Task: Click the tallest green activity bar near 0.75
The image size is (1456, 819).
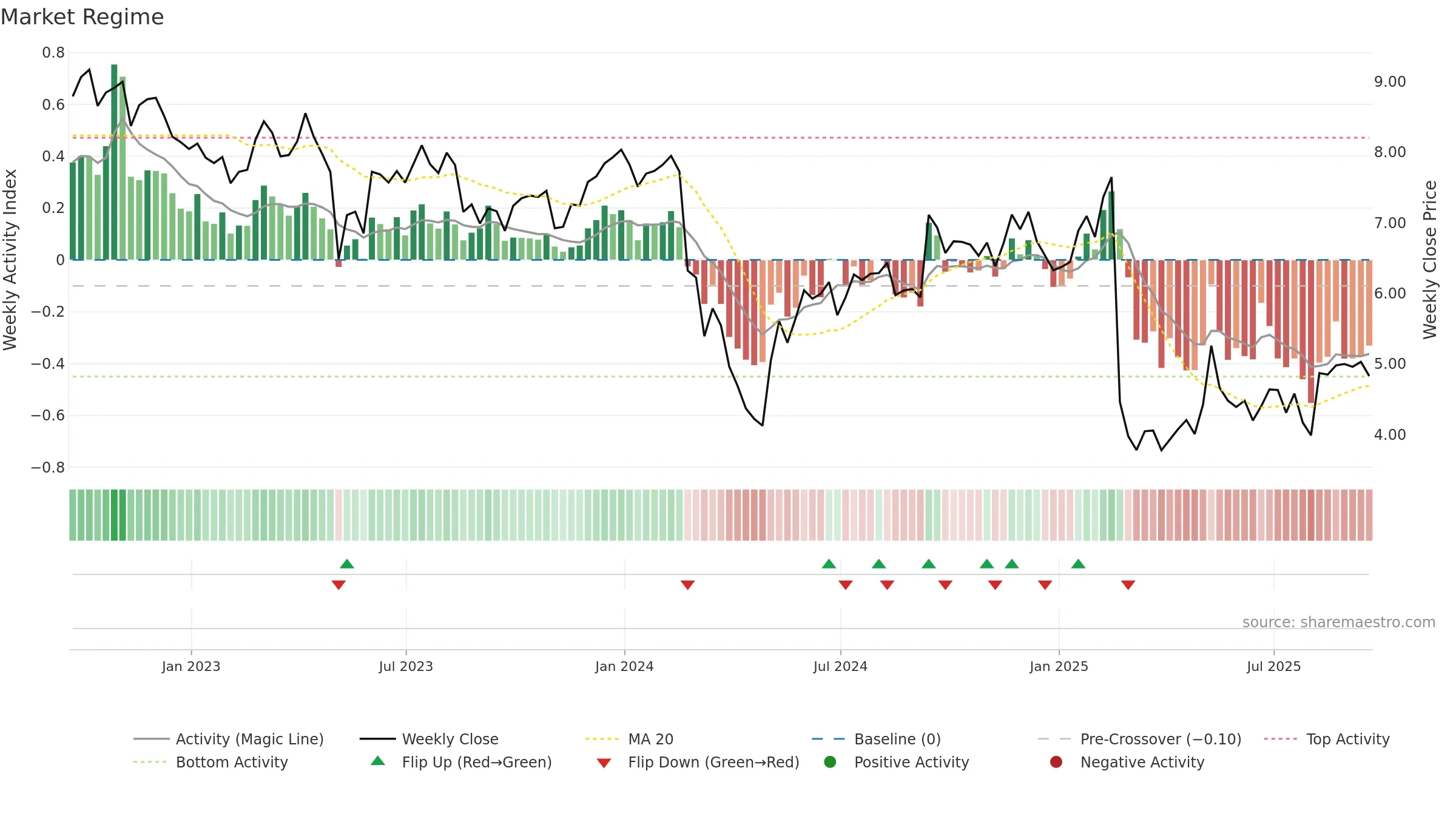Action: coord(114,162)
